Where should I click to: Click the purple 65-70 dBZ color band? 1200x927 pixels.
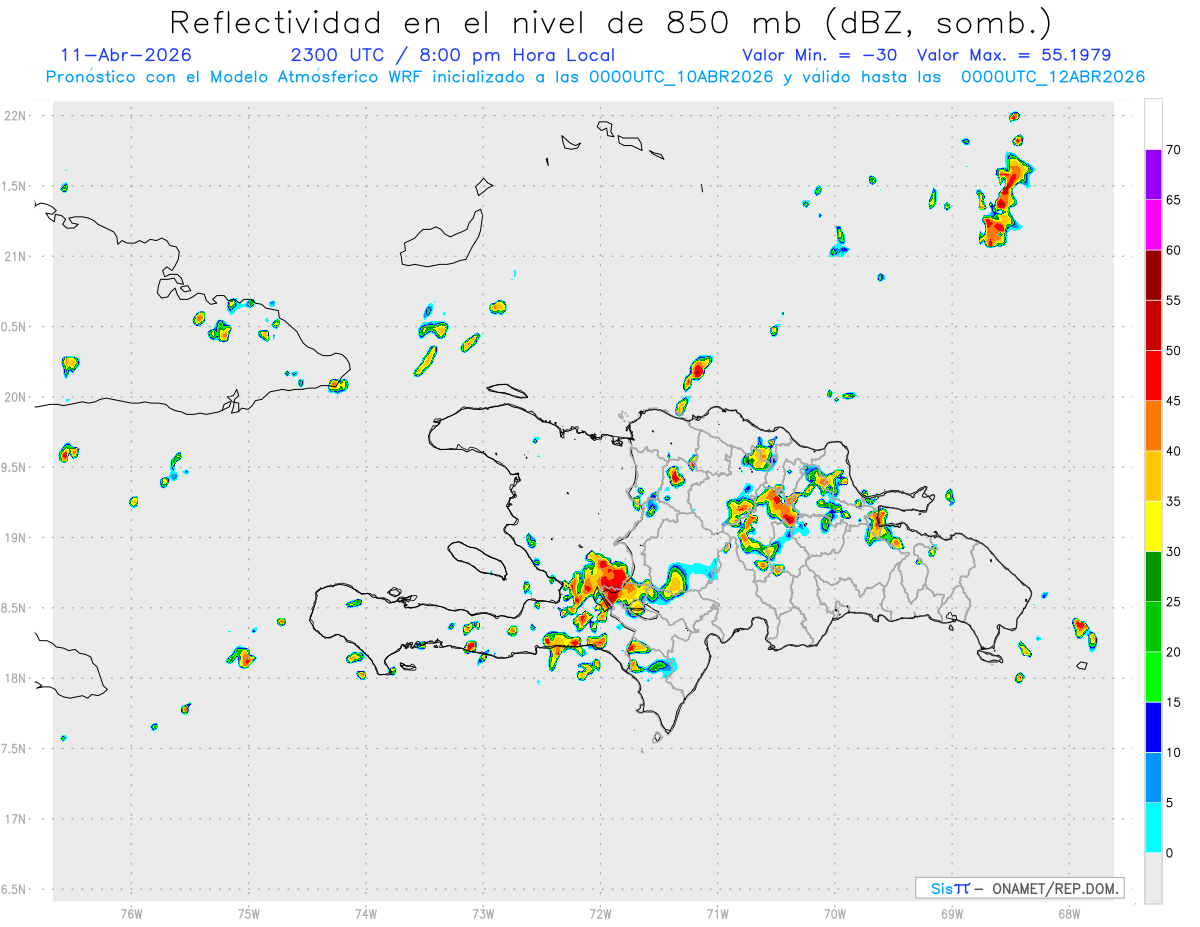[1153, 174]
